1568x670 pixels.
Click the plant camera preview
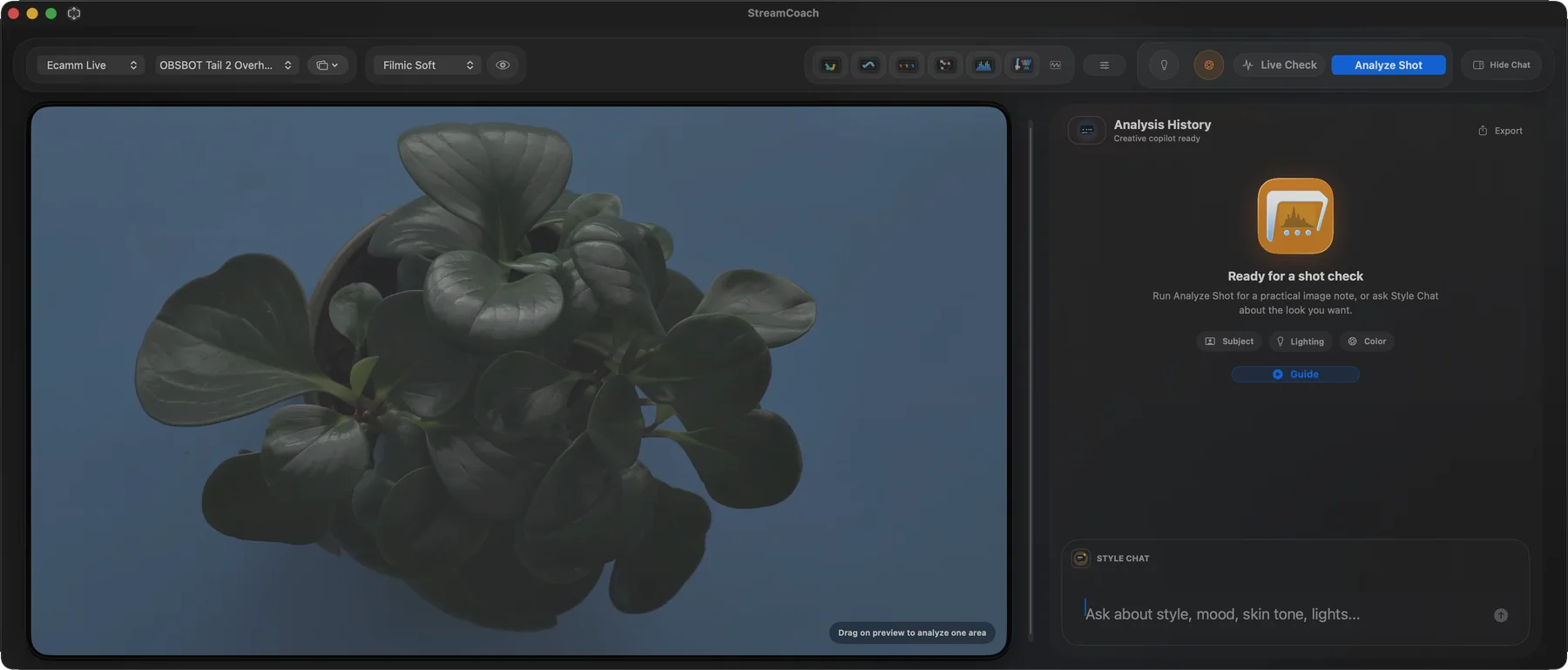[x=519, y=381]
